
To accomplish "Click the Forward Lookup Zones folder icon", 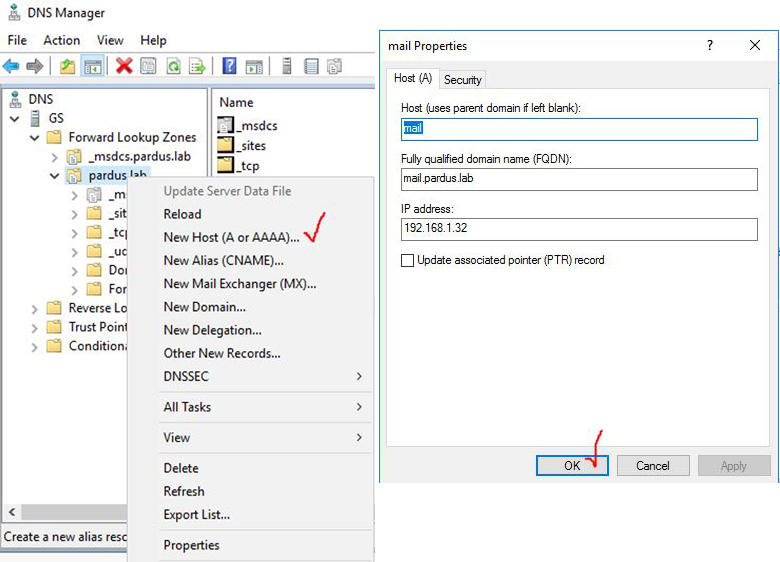I will (54, 137).
